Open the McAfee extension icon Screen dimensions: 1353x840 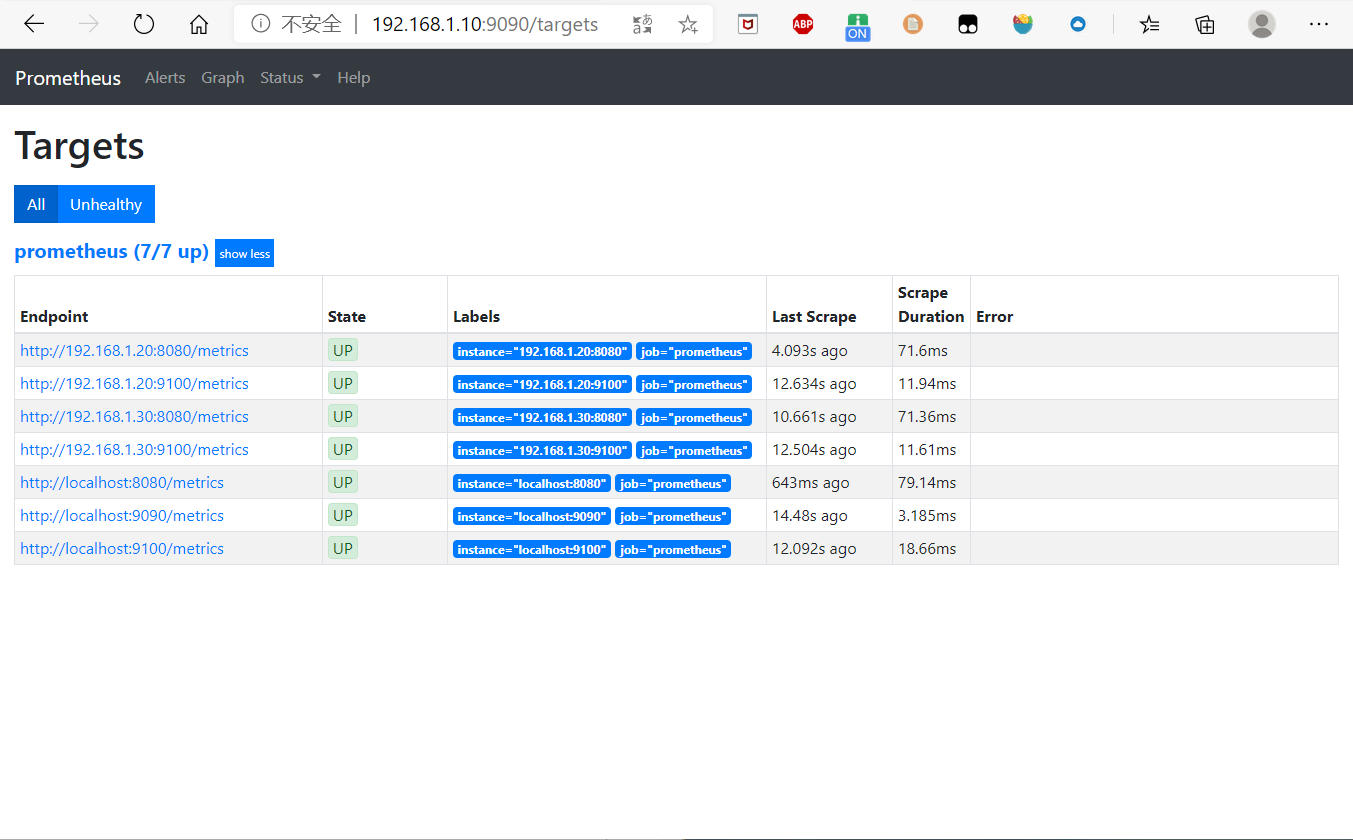point(748,24)
